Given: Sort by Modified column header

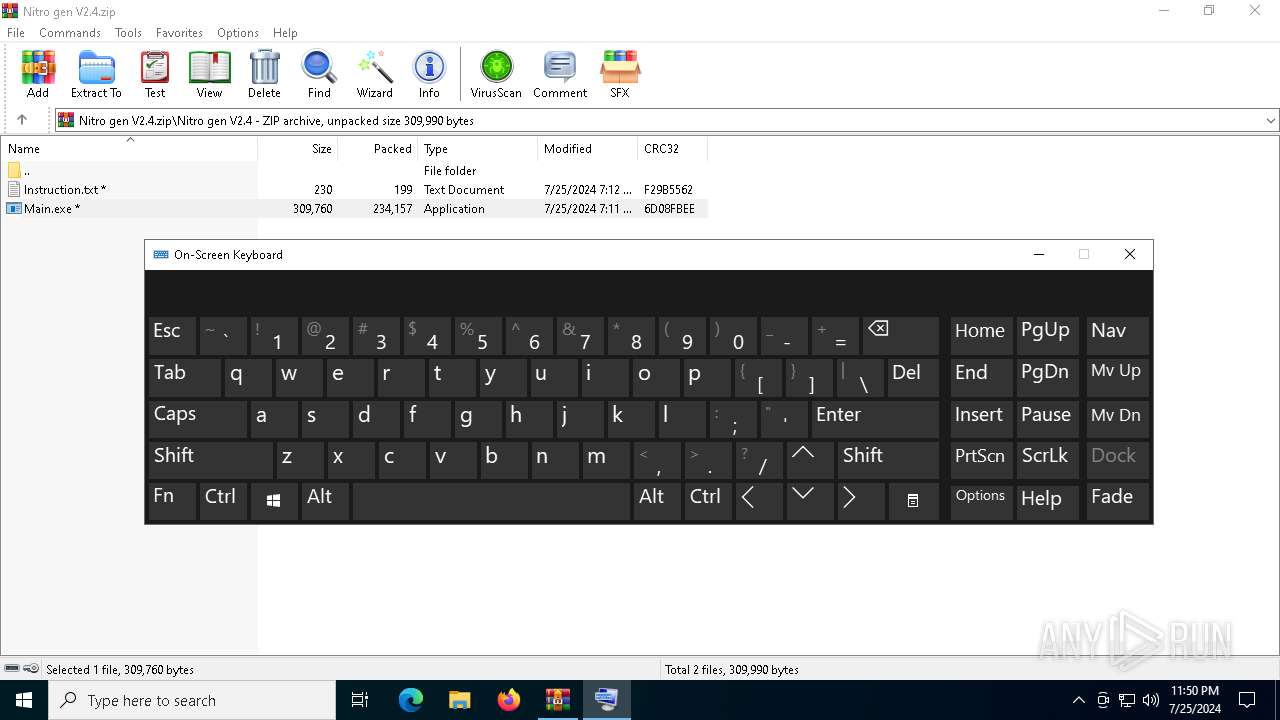Looking at the screenshot, I should point(588,148).
